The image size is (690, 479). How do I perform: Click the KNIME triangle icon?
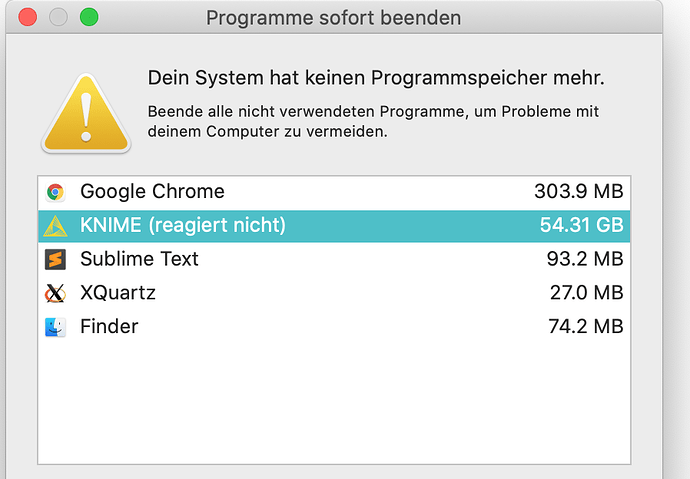point(55,226)
